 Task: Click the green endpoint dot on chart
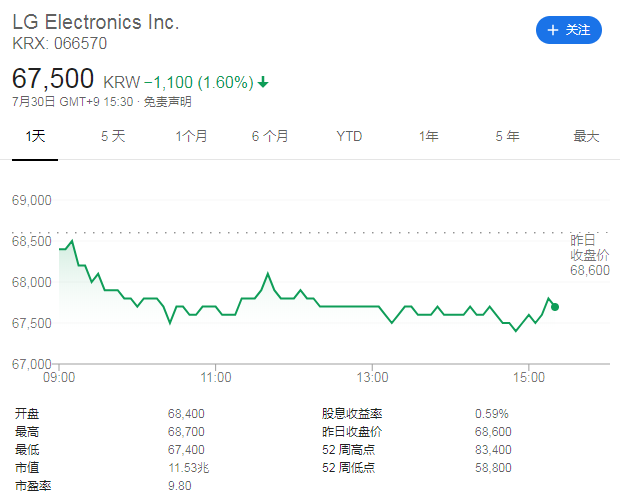pyautogui.click(x=555, y=306)
